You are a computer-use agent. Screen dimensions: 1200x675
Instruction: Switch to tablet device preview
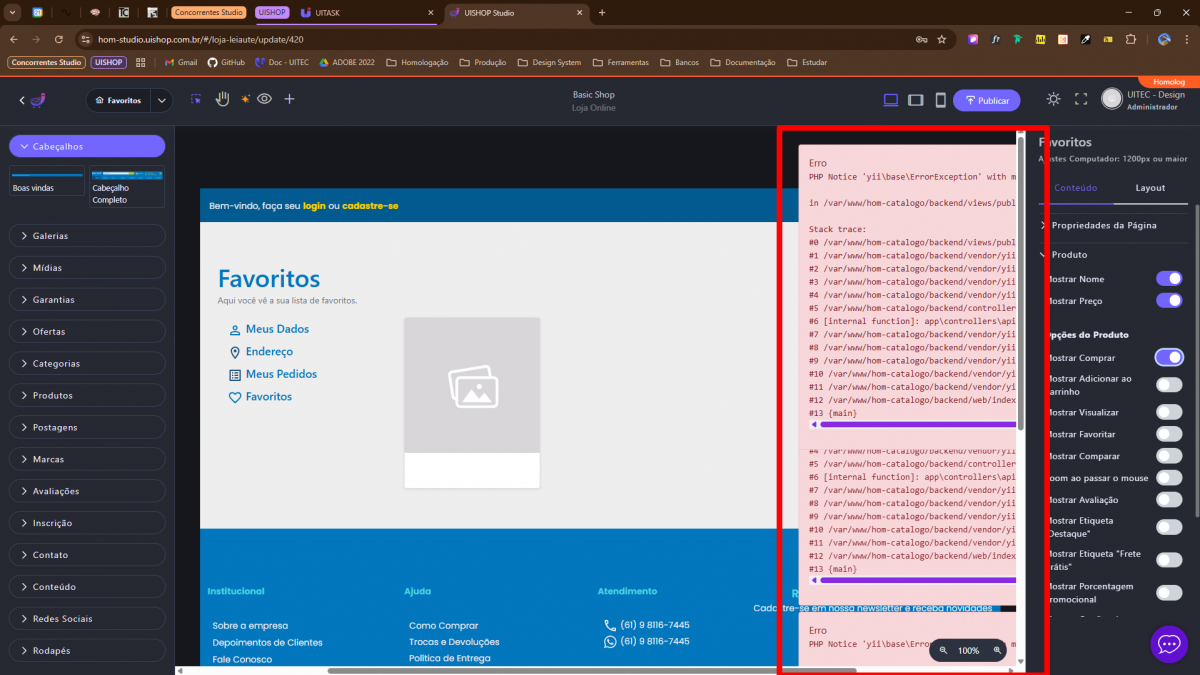tap(915, 100)
